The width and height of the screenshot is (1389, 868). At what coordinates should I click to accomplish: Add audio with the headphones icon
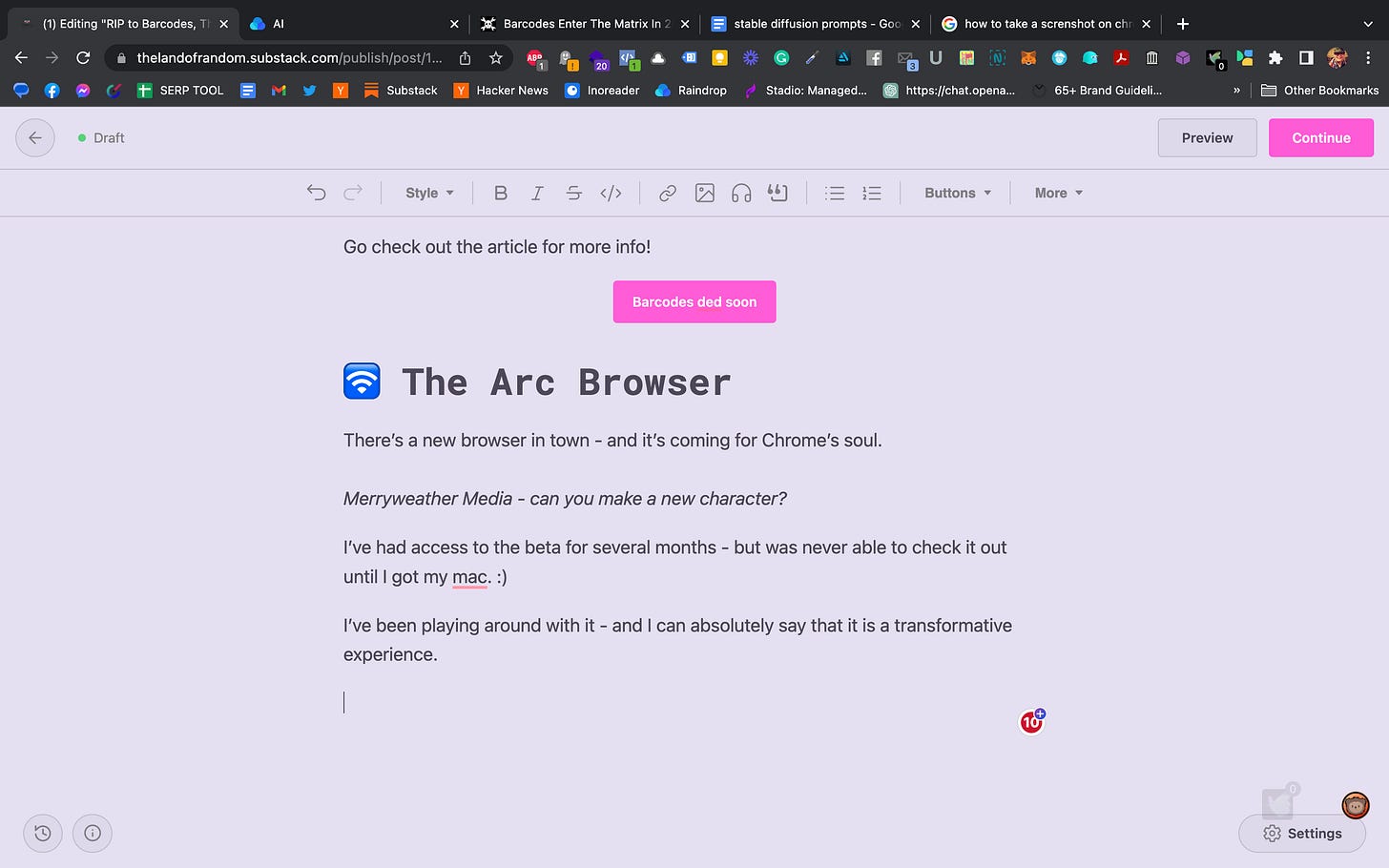pyautogui.click(x=741, y=193)
